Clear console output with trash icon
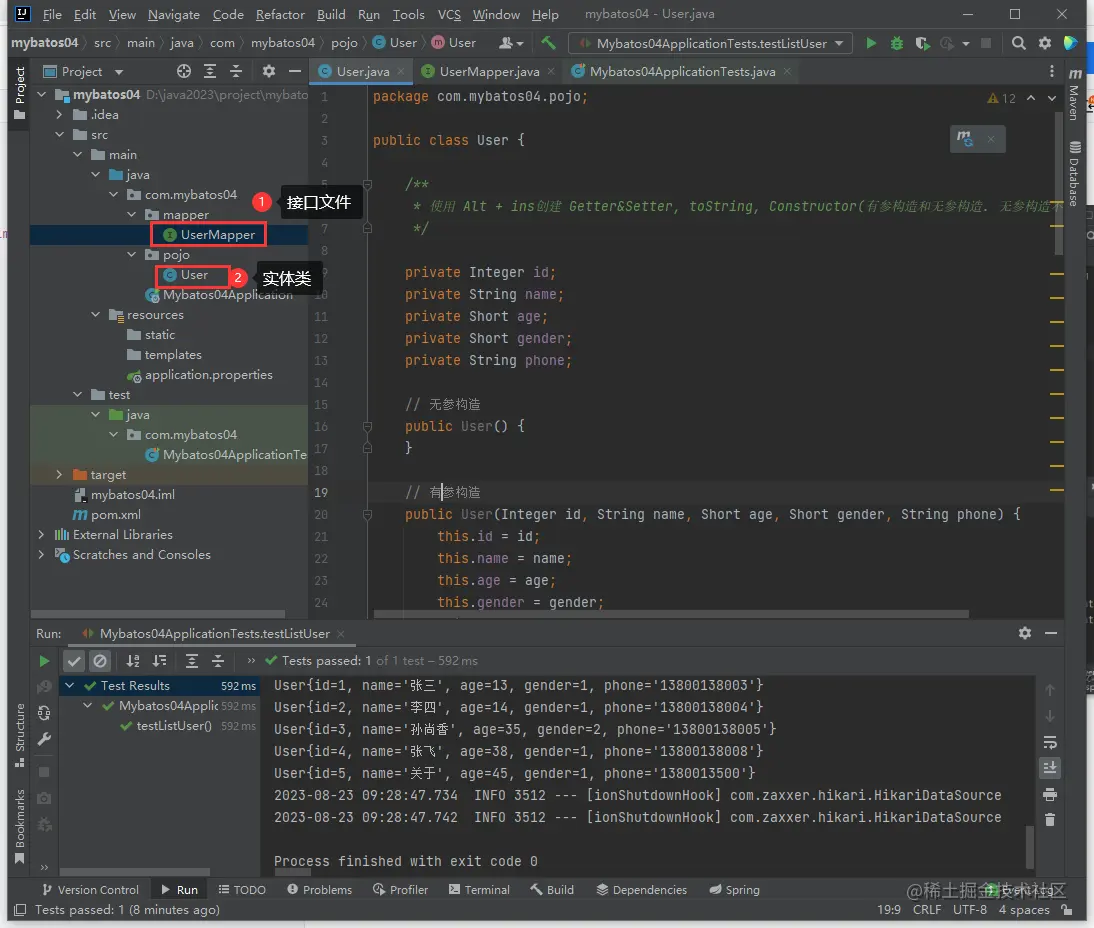Viewport: 1094px width, 928px height. click(x=1050, y=820)
